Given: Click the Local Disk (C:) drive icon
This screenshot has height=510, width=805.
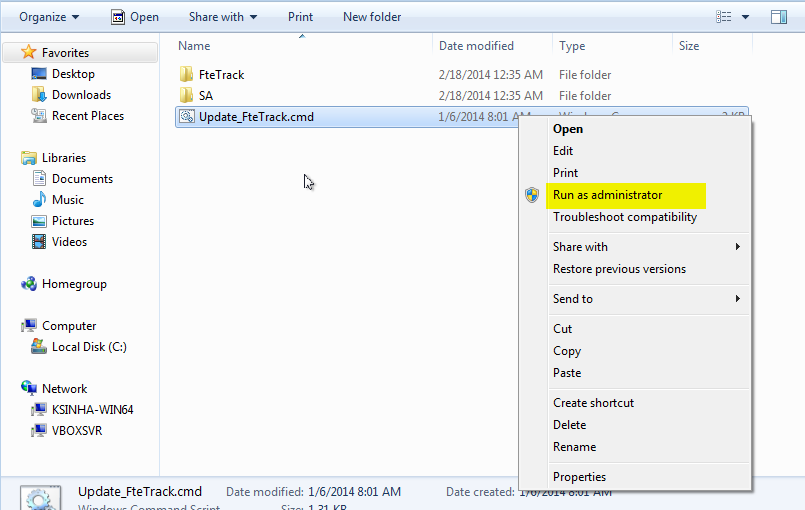Looking at the screenshot, I should pos(39,347).
